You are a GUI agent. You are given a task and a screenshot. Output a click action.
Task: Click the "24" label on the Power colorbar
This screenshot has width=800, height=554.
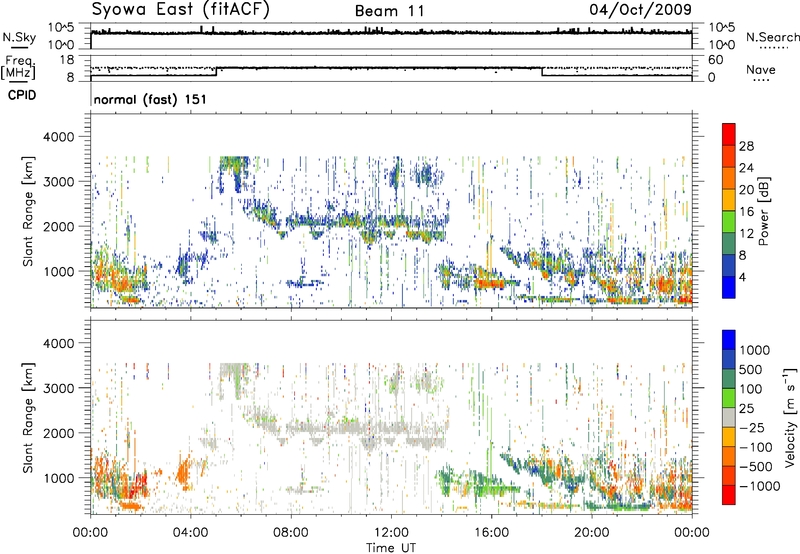click(x=746, y=168)
